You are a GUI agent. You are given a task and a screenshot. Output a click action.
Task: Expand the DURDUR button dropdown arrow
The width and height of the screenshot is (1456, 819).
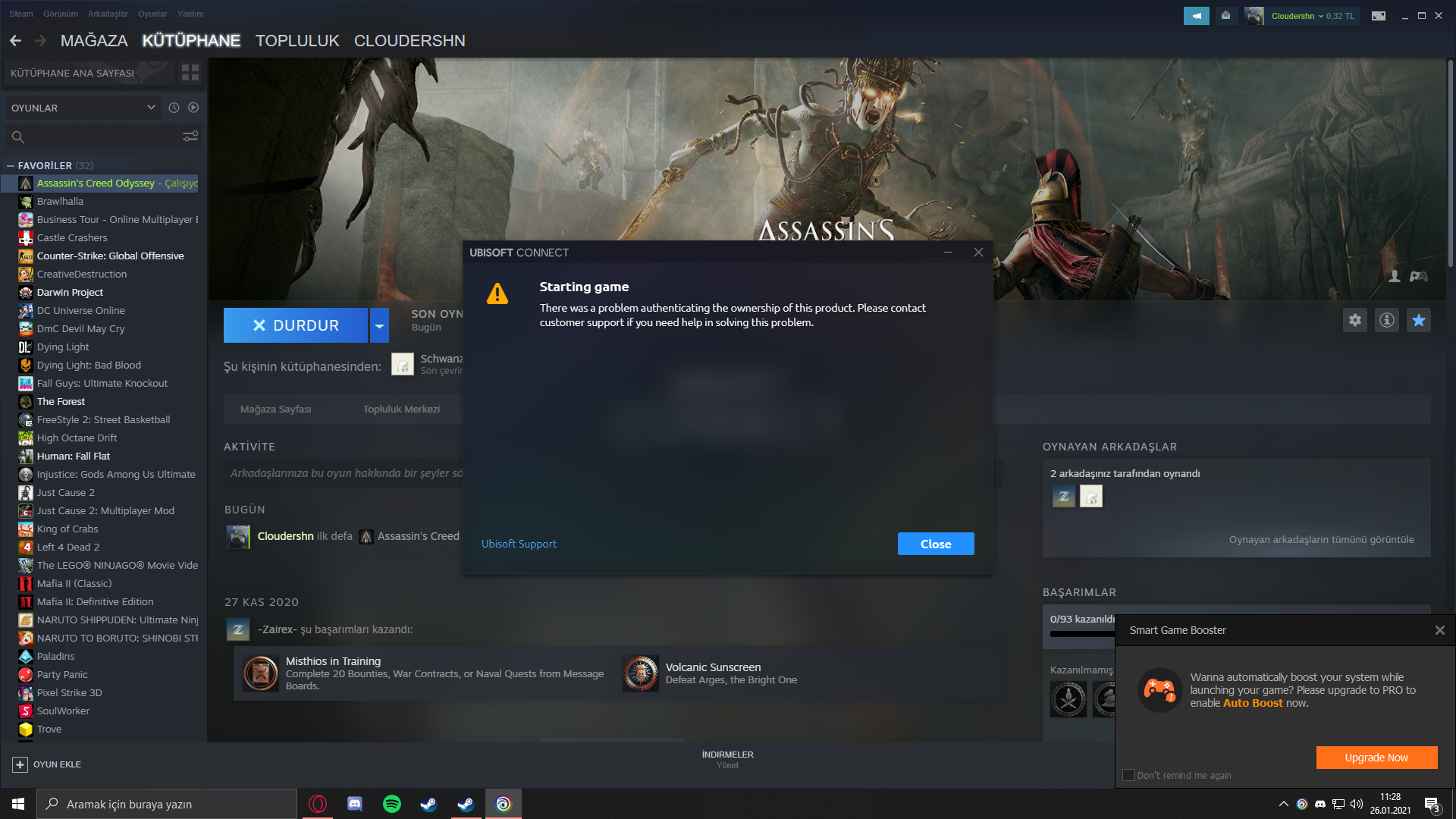(379, 325)
